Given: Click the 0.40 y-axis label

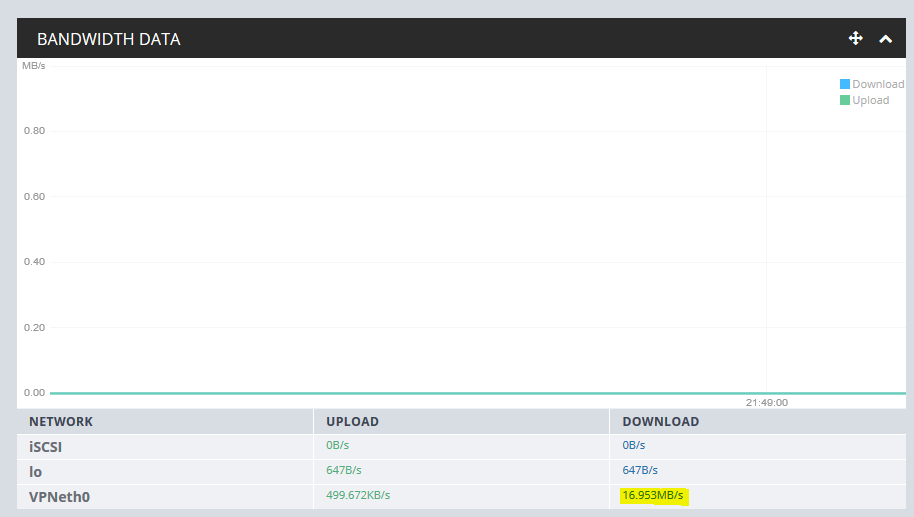Looking at the screenshot, I should [x=34, y=262].
